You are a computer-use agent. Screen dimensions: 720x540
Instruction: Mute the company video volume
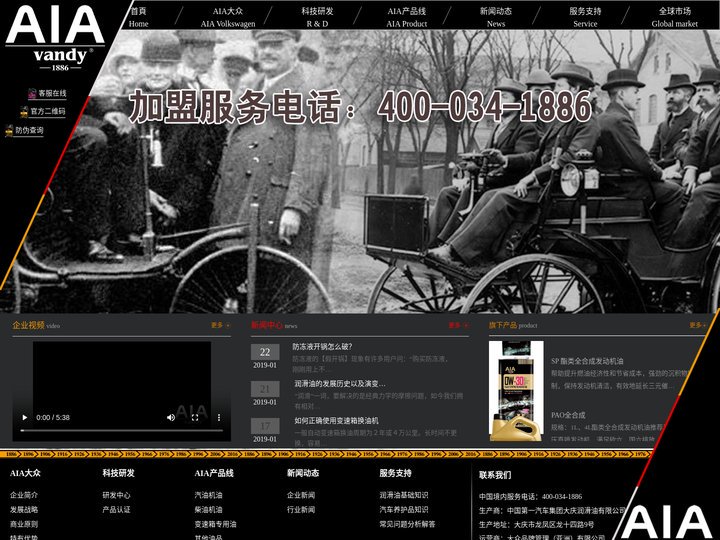tap(171, 417)
